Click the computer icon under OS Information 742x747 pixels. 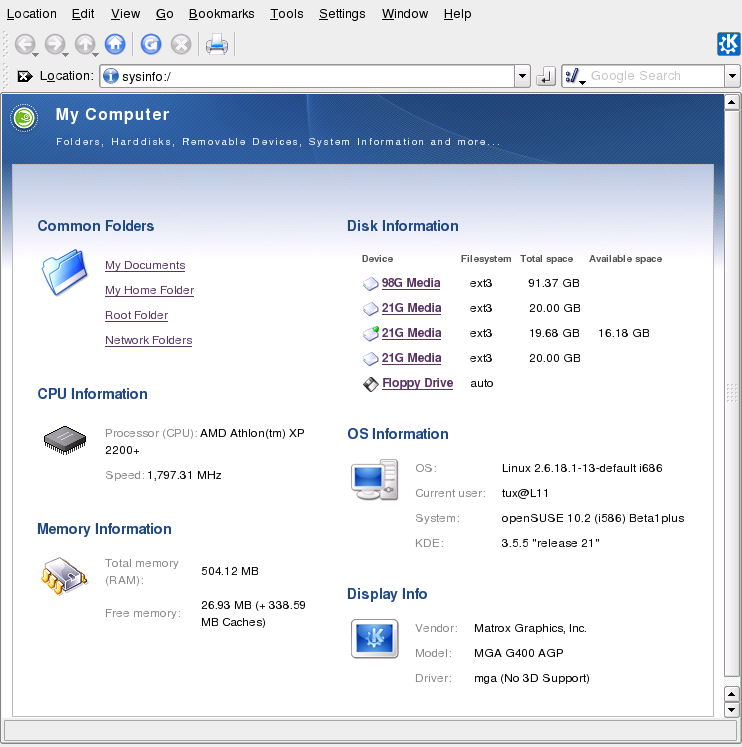(375, 479)
